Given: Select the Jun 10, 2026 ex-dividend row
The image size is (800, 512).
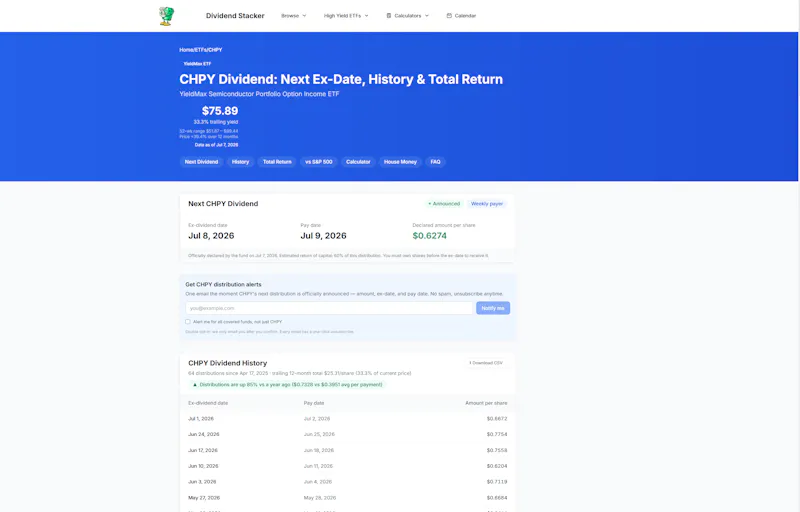Looking at the screenshot, I should tap(347, 466).
